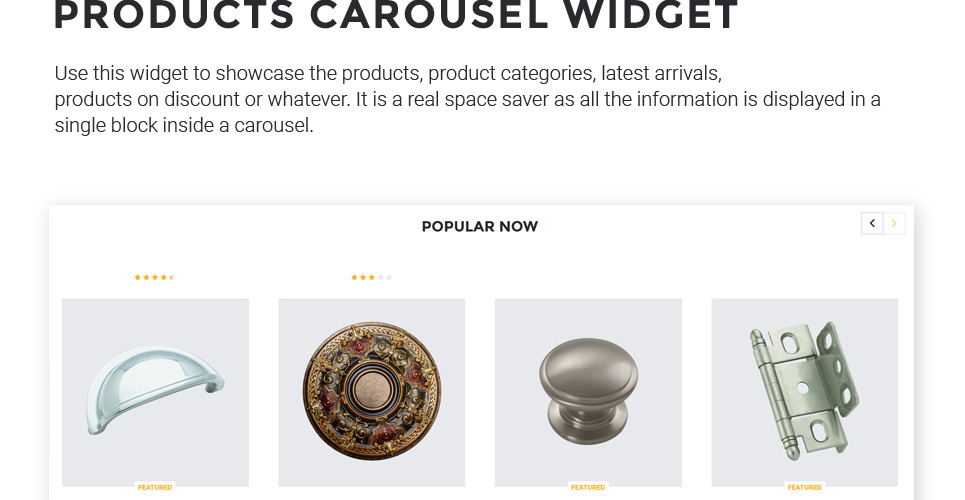Open the chrome cup pull handle product

pos(155,392)
